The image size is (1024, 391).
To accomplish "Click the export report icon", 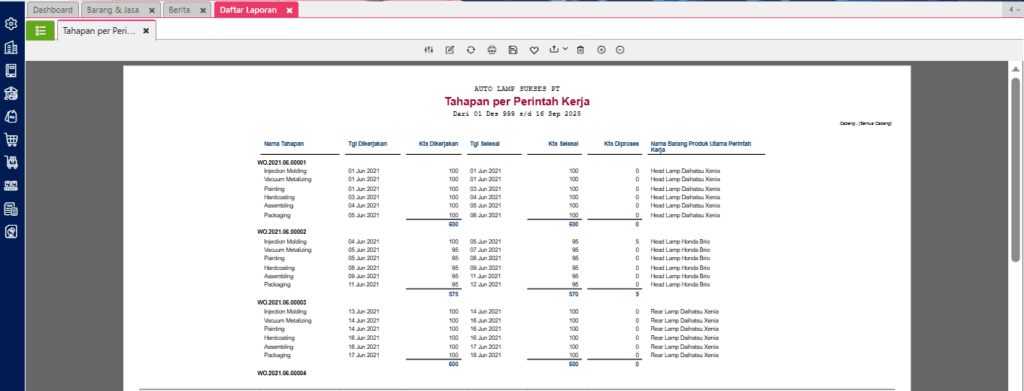I will tap(554, 50).
